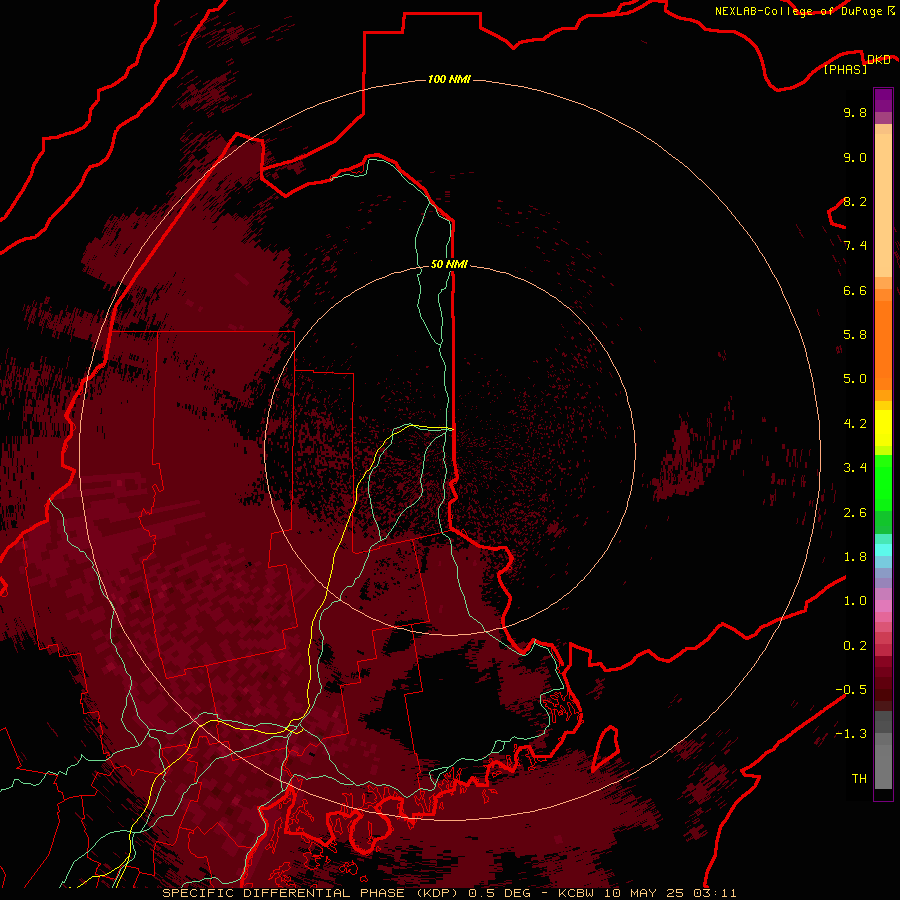
Task: Click the TH label on the scale
Action: pos(859,779)
